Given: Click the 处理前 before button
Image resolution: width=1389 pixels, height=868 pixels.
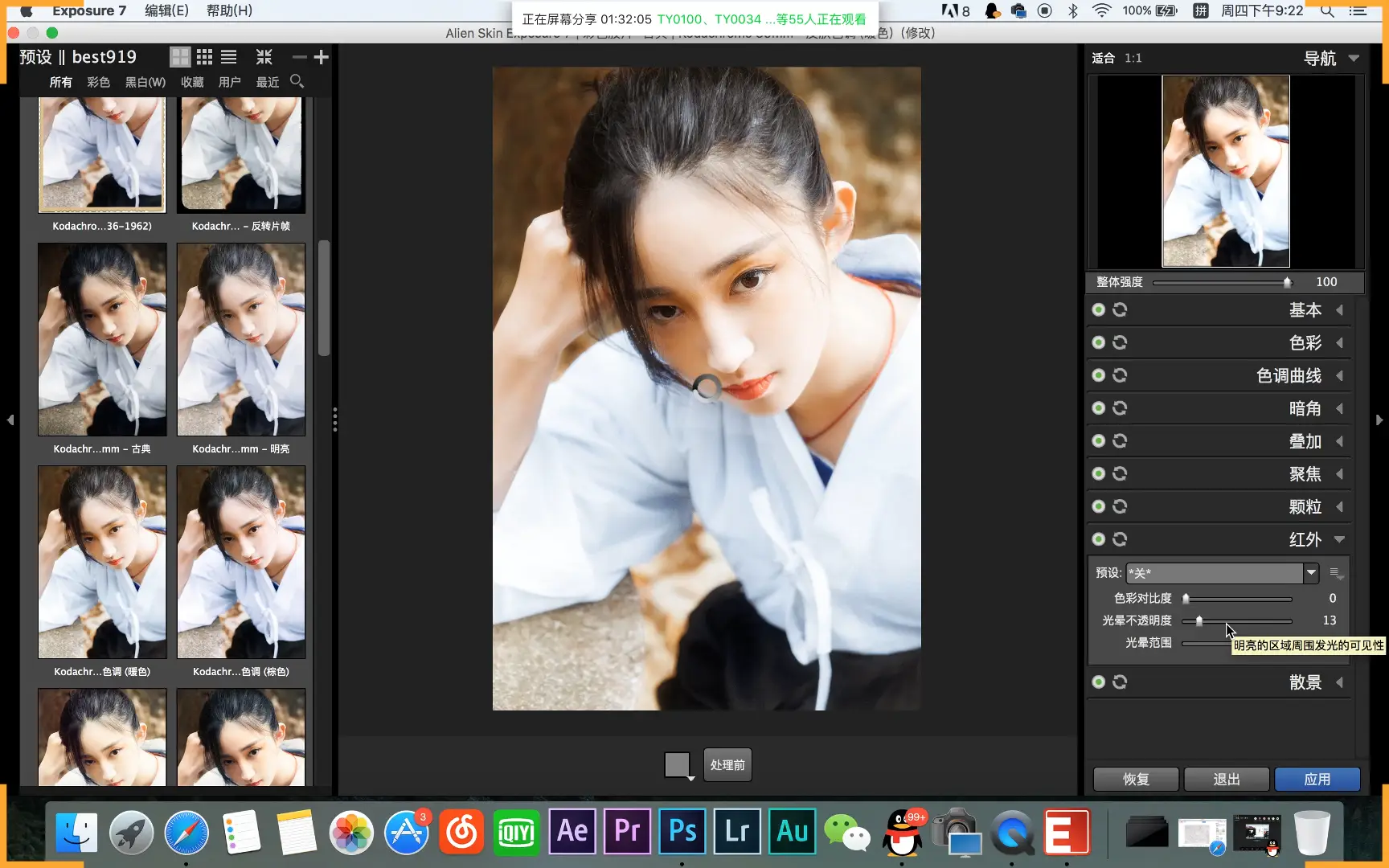Looking at the screenshot, I should pos(727,765).
